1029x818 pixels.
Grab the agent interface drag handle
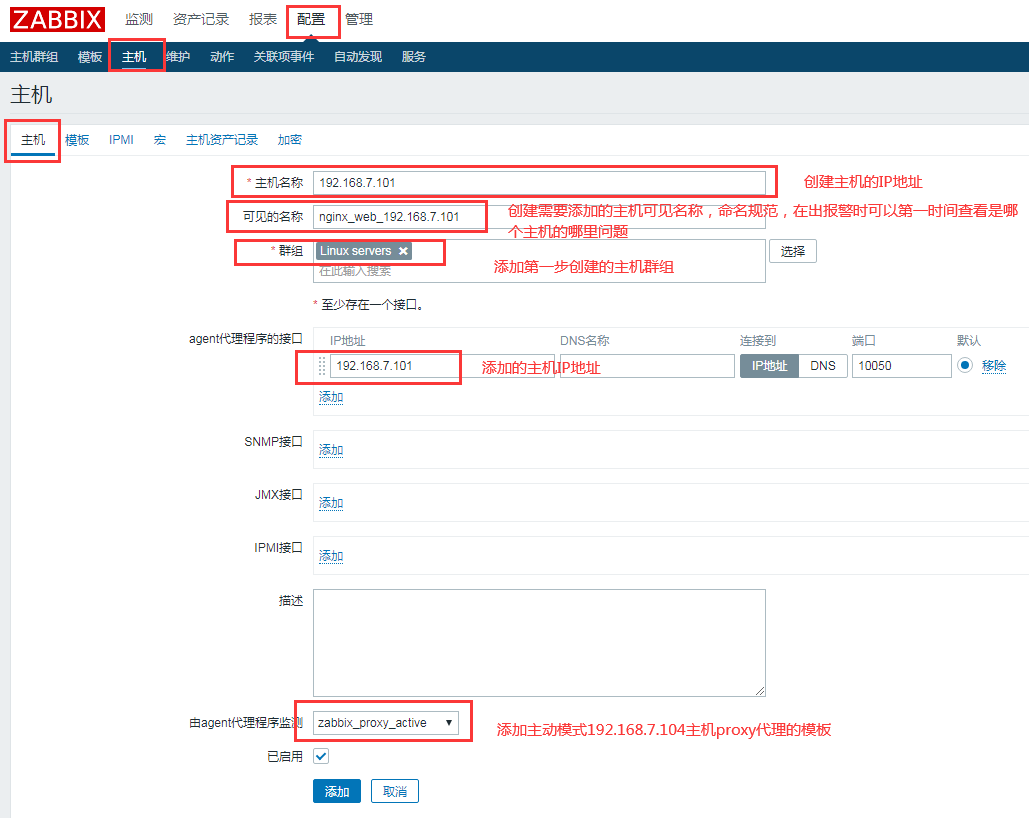click(x=322, y=366)
